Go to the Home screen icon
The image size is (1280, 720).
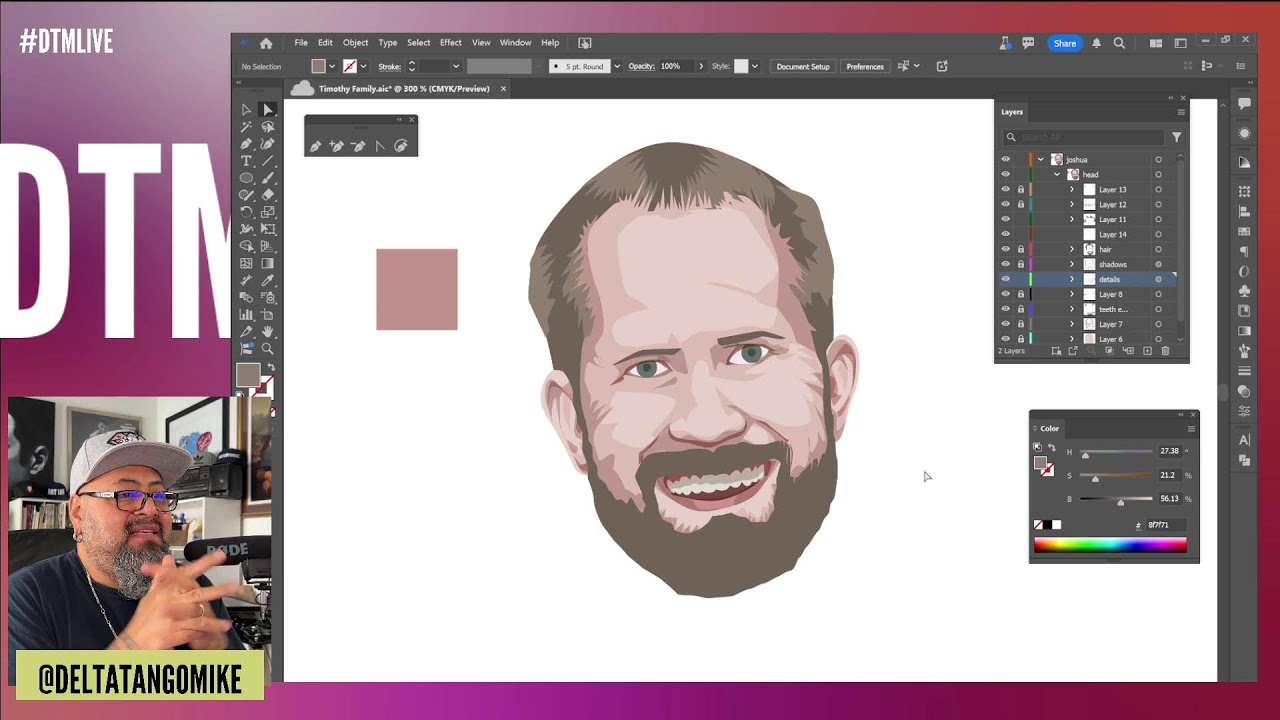266,43
